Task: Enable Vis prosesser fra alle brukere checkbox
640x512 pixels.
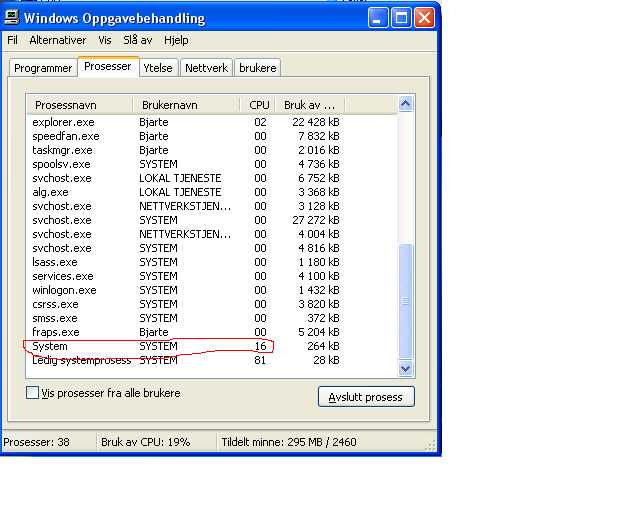Action: tap(32, 393)
